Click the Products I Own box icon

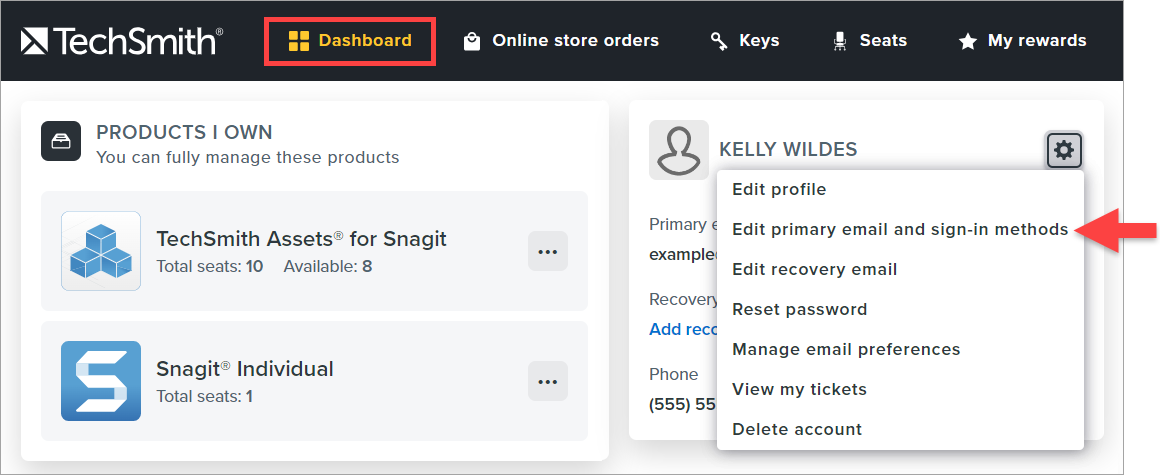(x=60, y=141)
